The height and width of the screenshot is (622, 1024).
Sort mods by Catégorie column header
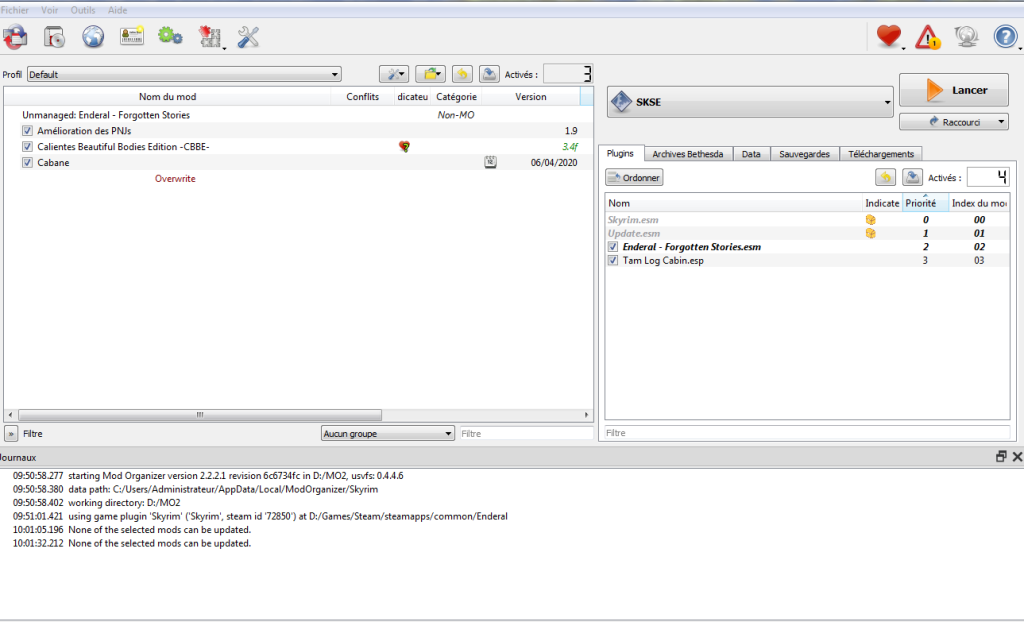(x=456, y=97)
